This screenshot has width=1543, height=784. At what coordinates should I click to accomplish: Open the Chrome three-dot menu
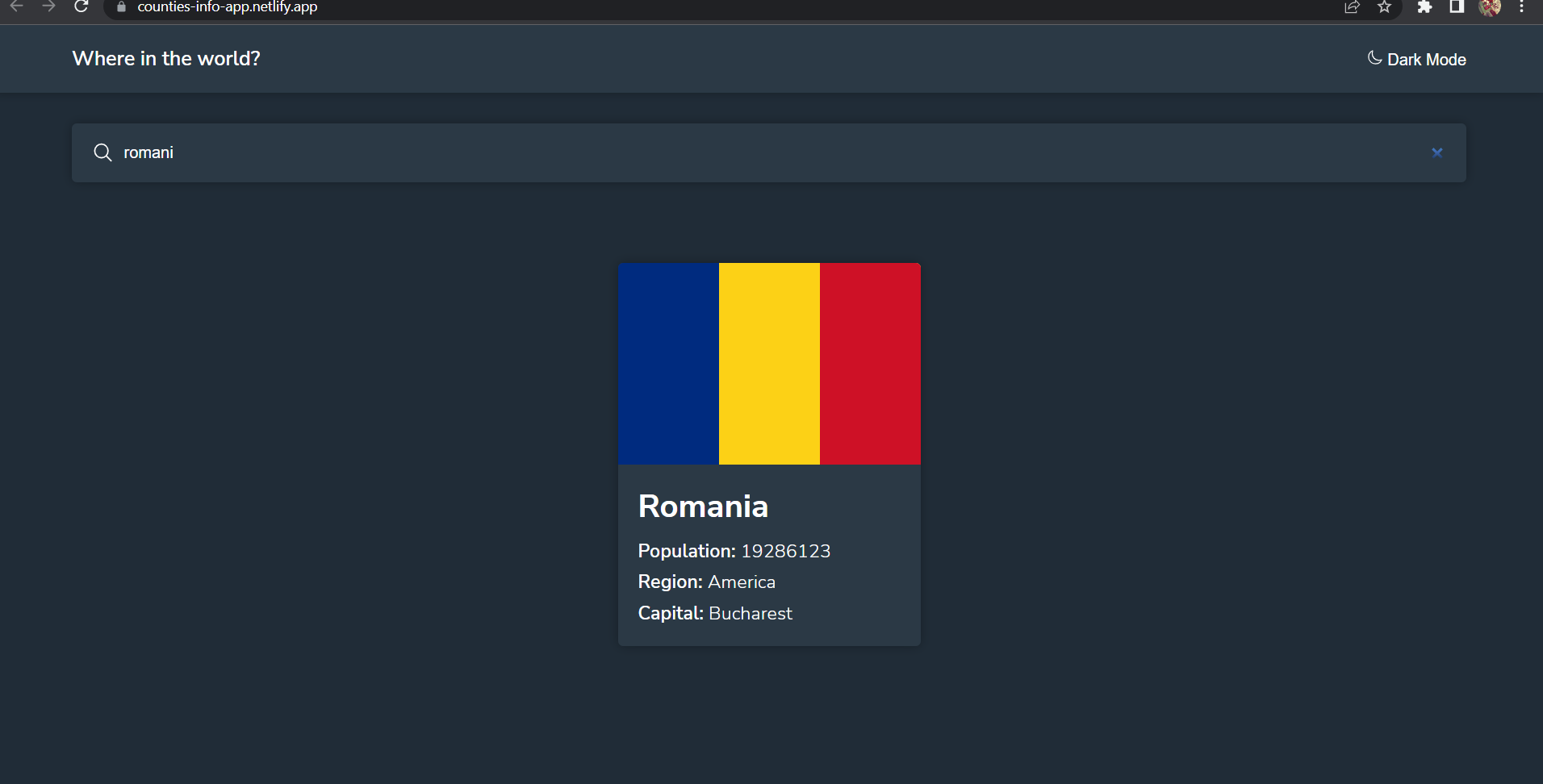[x=1522, y=7]
